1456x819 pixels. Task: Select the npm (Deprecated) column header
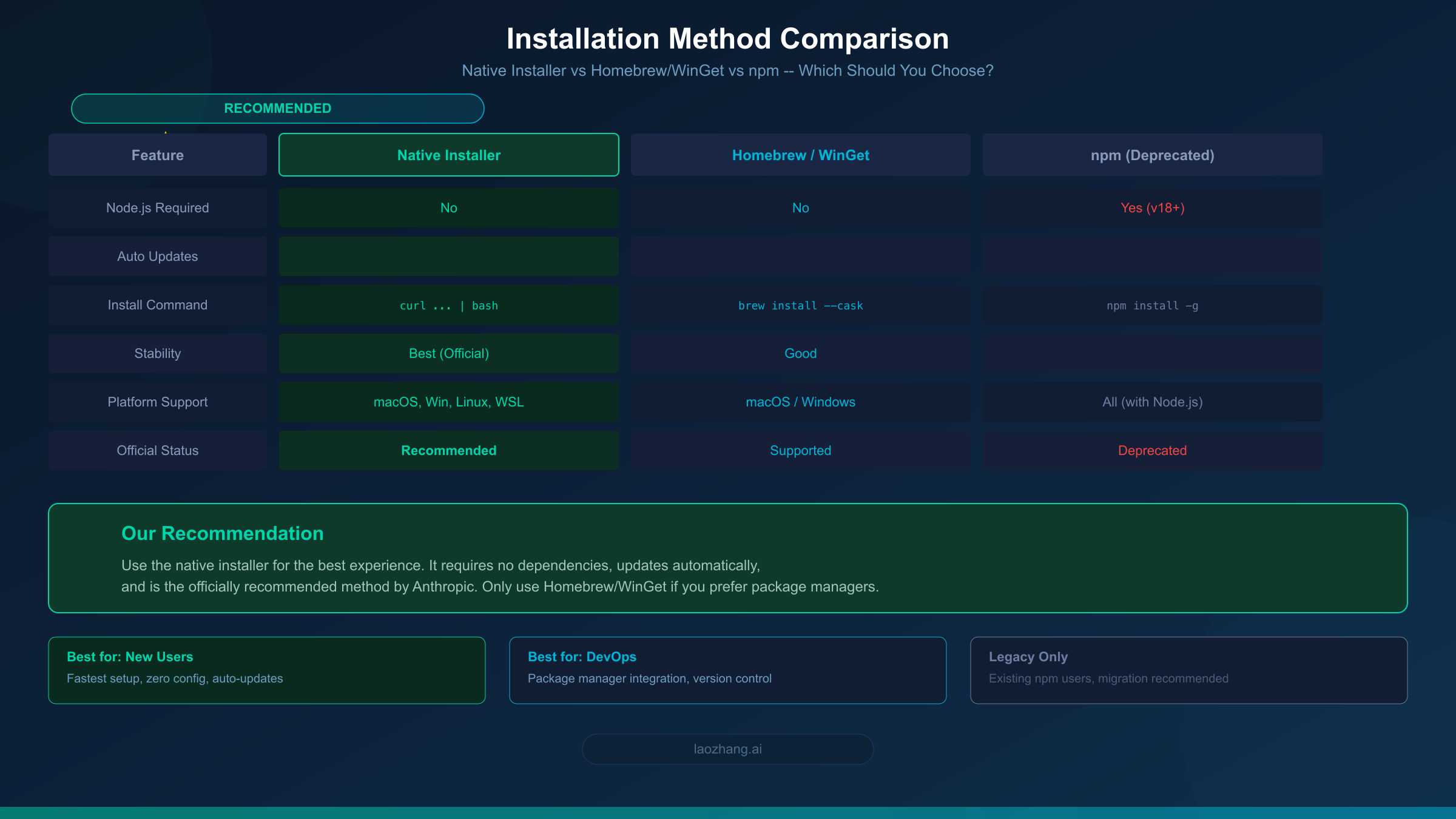[x=1151, y=155]
